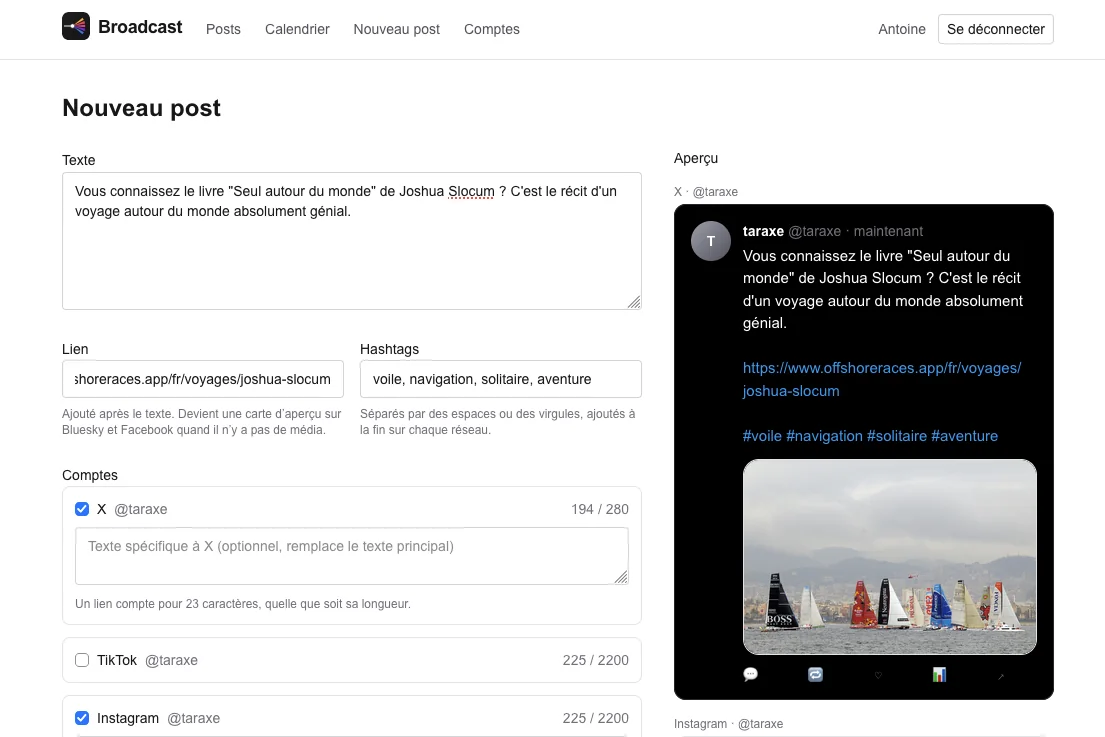Uncheck the X @taraxe account checkbox
1105x737 pixels.
(82, 509)
